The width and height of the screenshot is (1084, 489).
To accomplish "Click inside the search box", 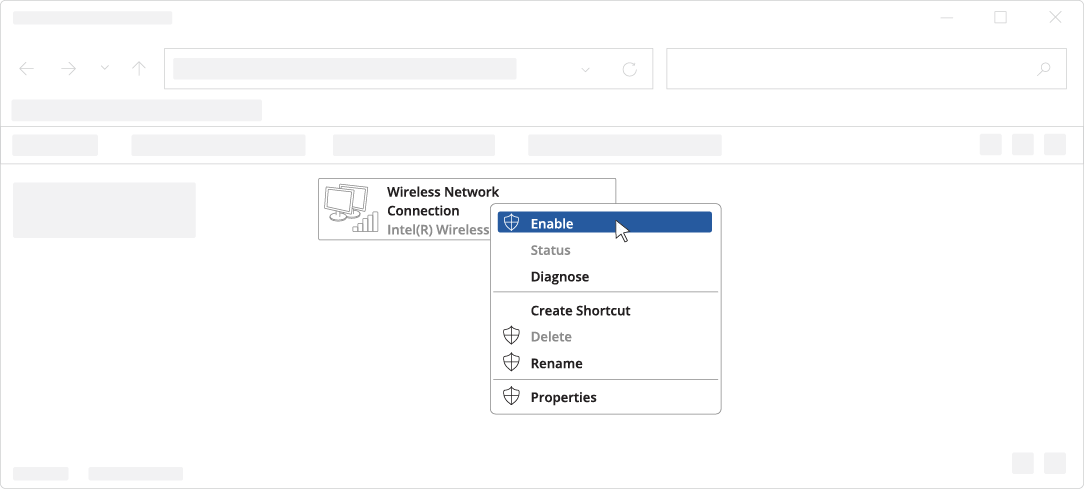I will 850,69.
